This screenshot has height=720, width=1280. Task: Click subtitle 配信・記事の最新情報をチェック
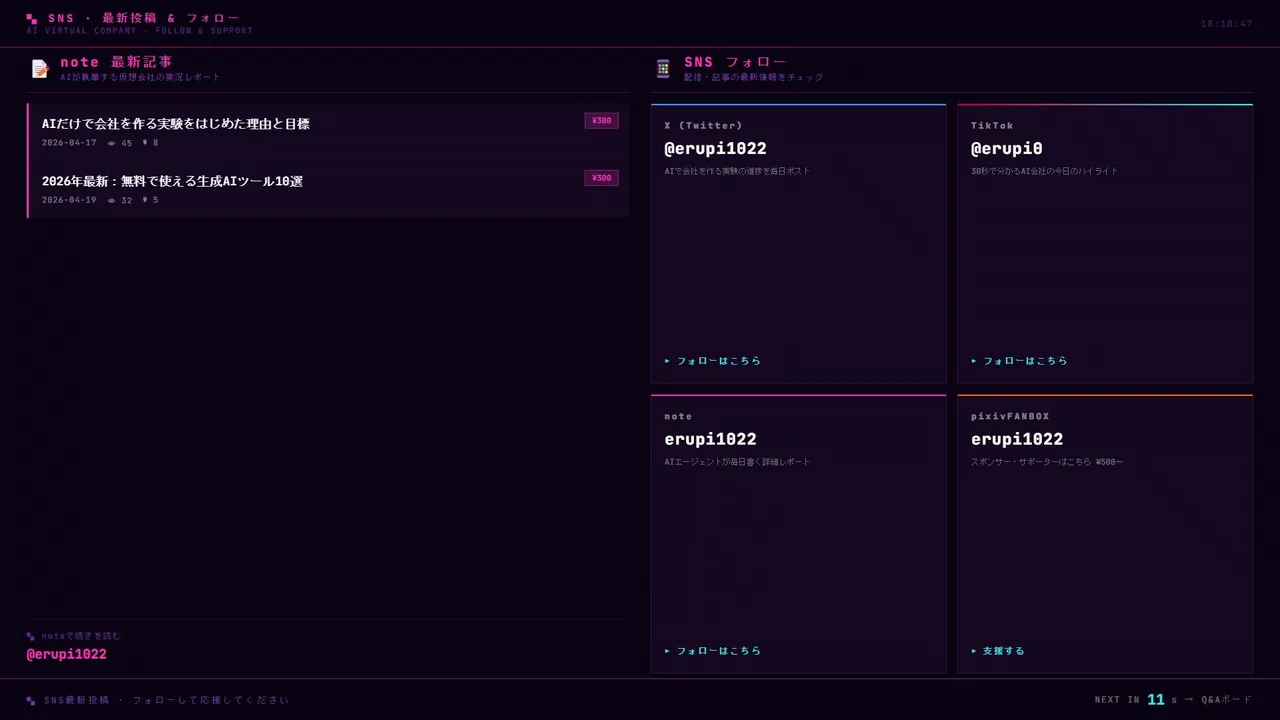point(754,77)
